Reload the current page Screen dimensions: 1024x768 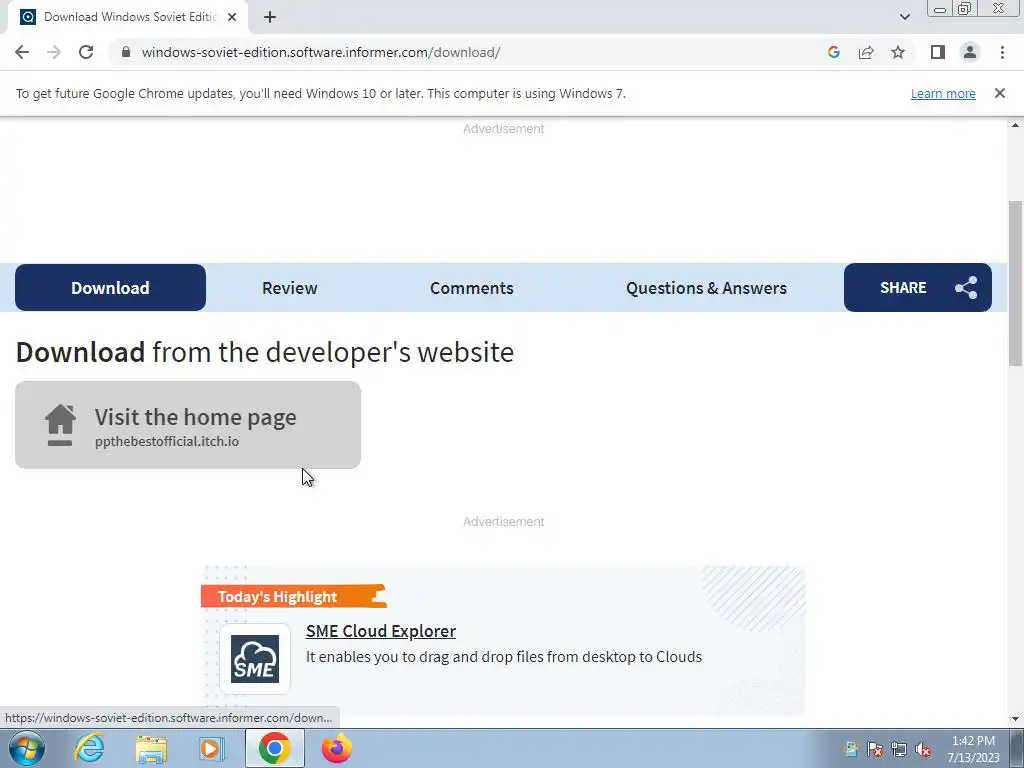pyautogui.click(x=86, y=52)
